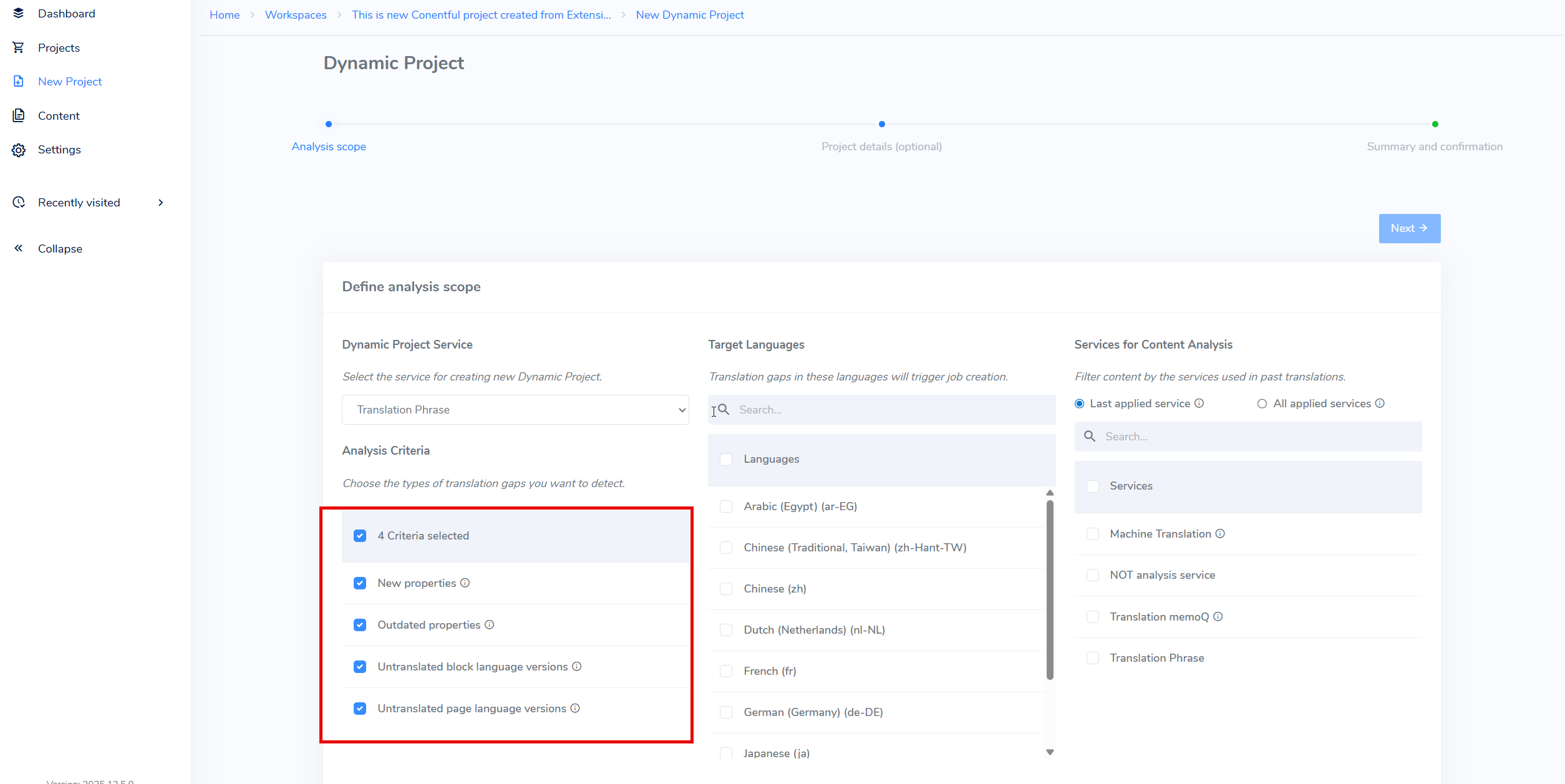Click the Analysis scope progress dot
The width and height of the screenshot is (1565, 784).
tap(329, 124)
